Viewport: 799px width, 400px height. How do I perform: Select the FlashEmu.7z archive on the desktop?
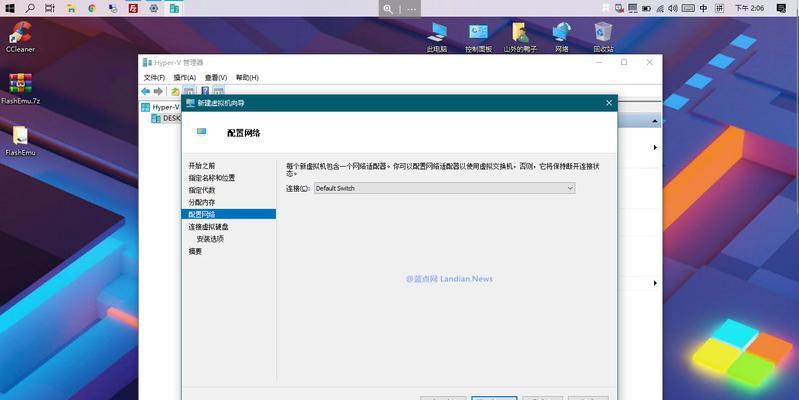click(x=20, y=89)
